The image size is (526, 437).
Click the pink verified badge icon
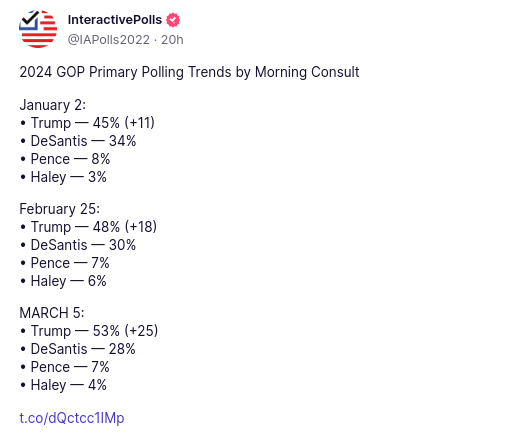coord(173,20)
